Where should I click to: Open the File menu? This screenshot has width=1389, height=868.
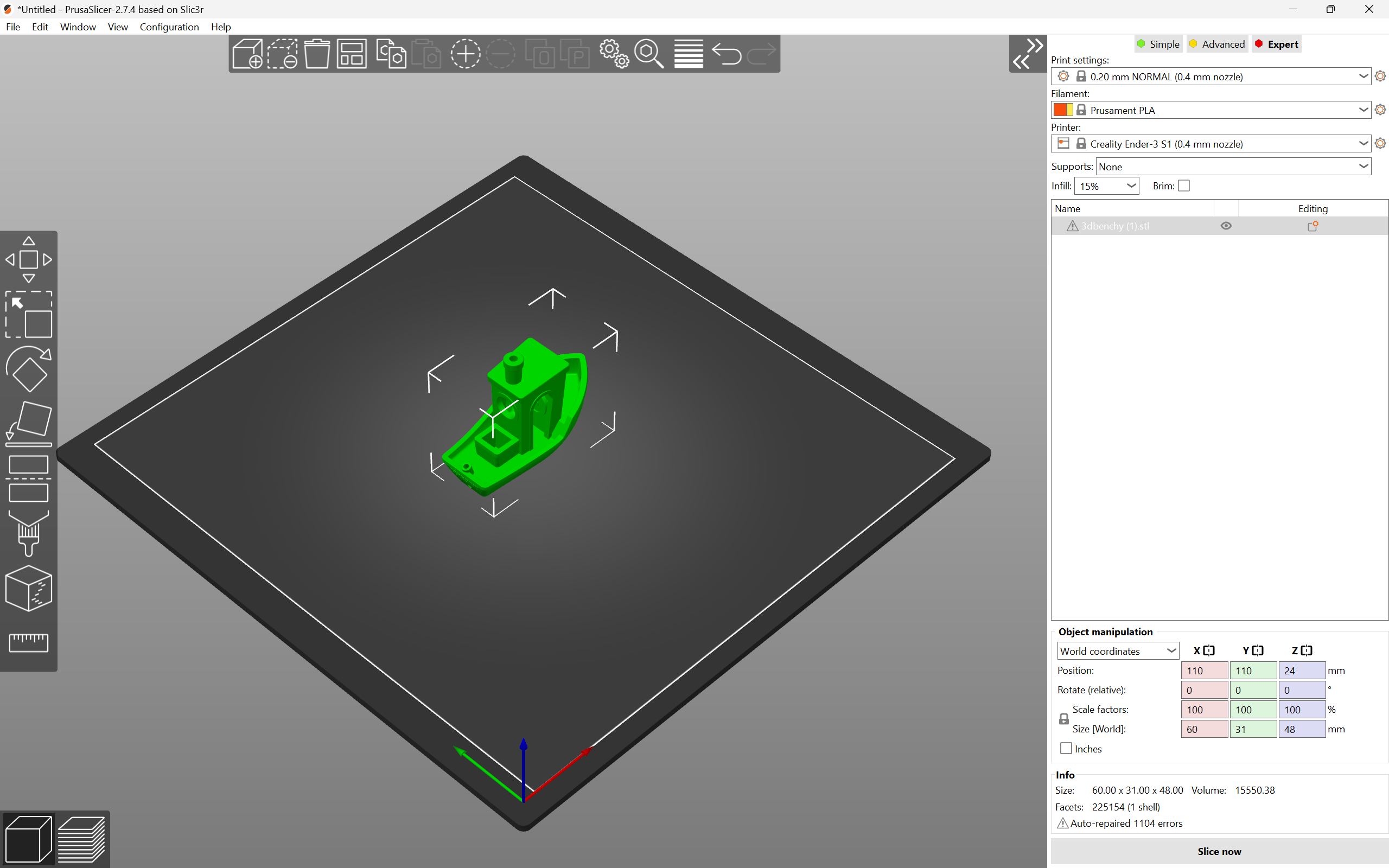point(12,27)
